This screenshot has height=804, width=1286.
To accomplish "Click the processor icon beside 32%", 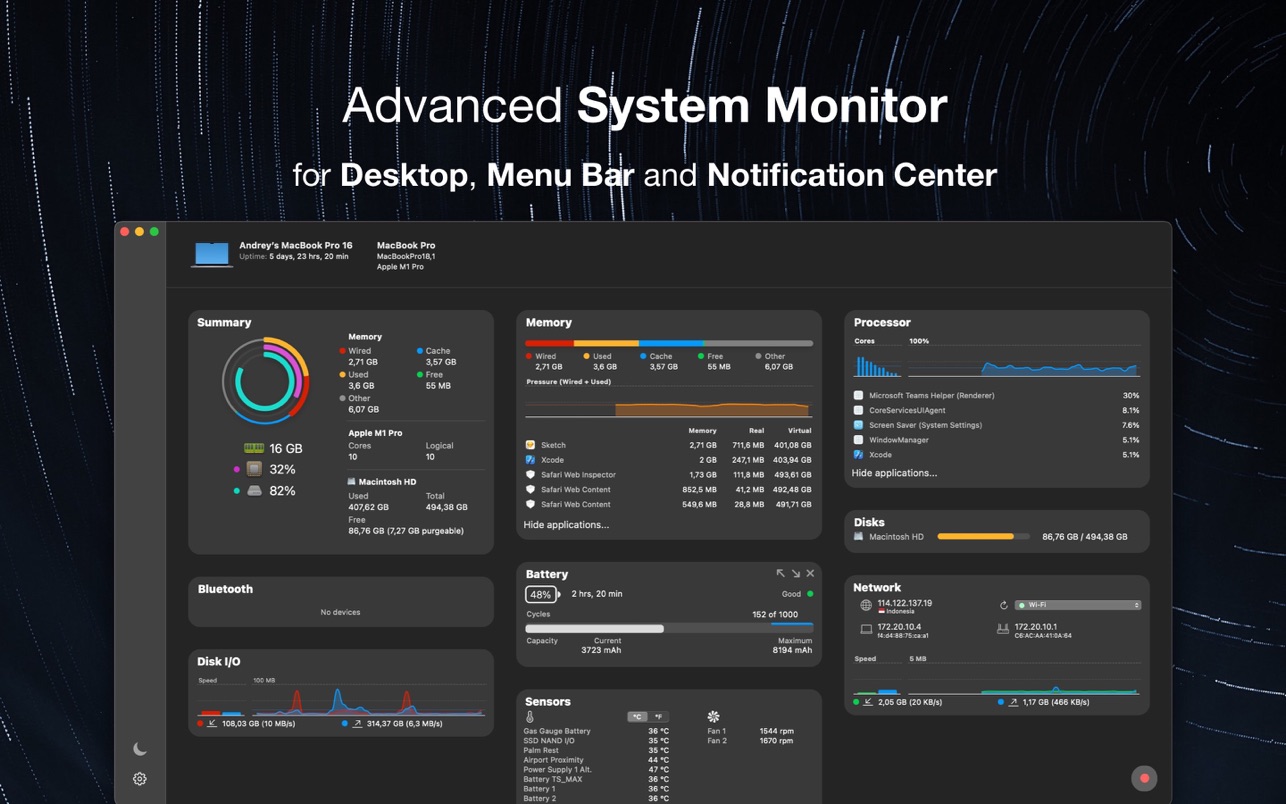I will point(254,469).
